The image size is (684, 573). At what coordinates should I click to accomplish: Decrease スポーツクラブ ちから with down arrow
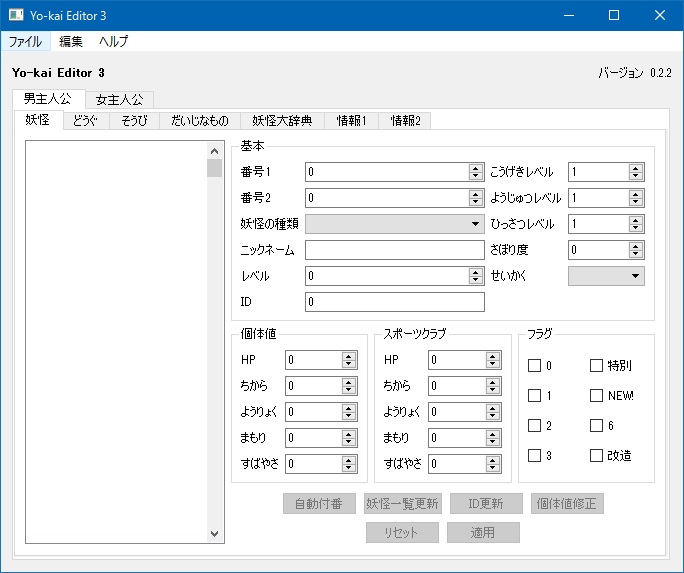tap(492, 390)
